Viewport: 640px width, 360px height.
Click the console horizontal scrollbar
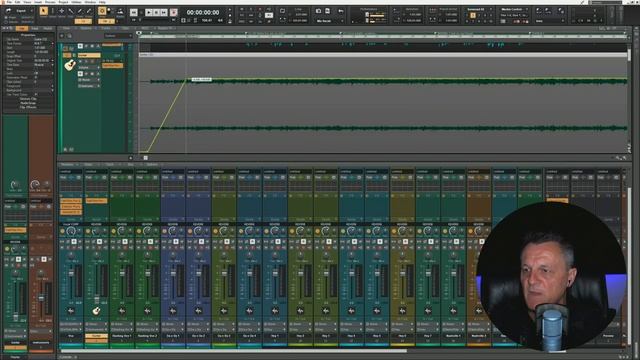click(x=233, y=351)
